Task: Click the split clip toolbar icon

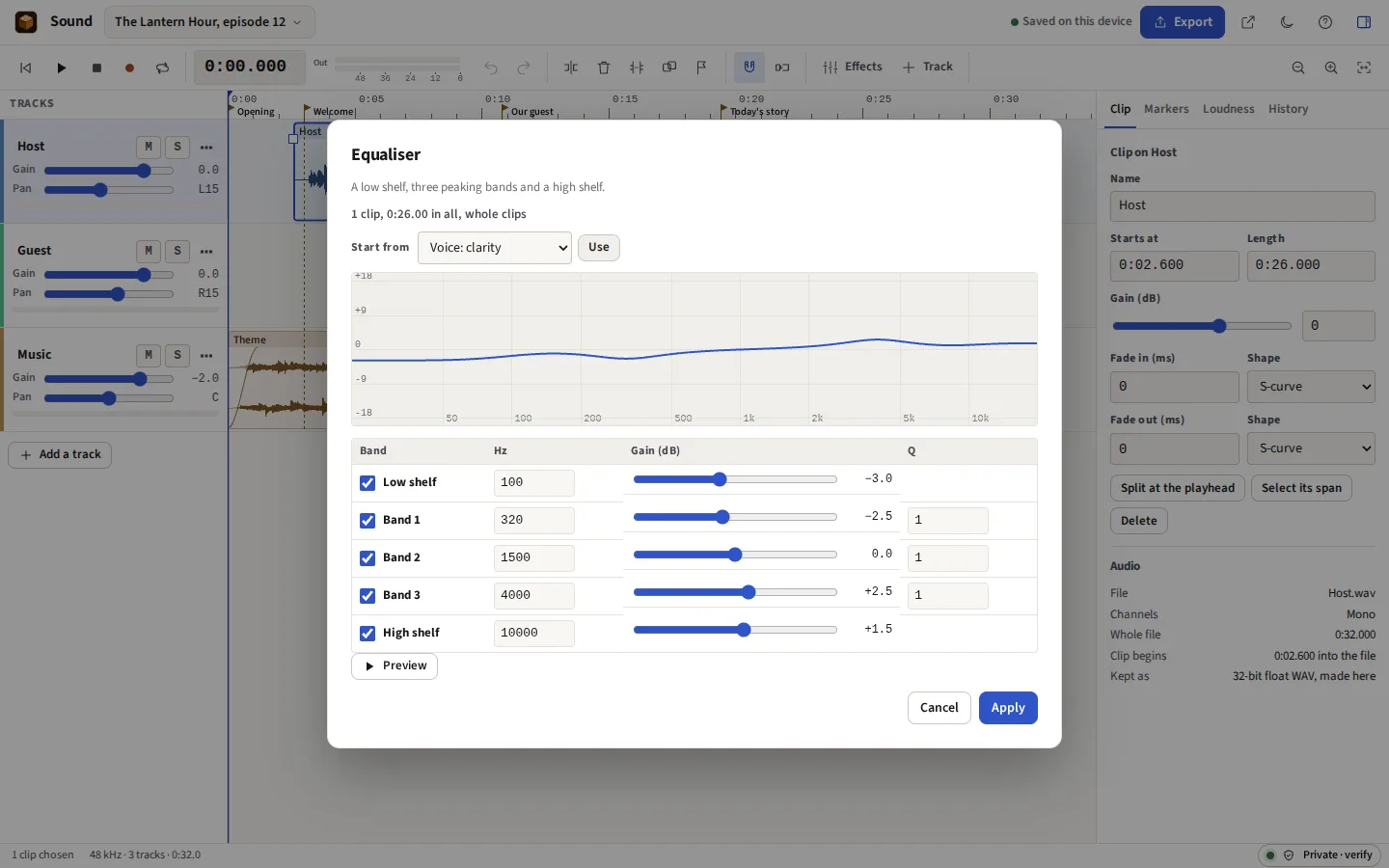Action: (571, 68)
